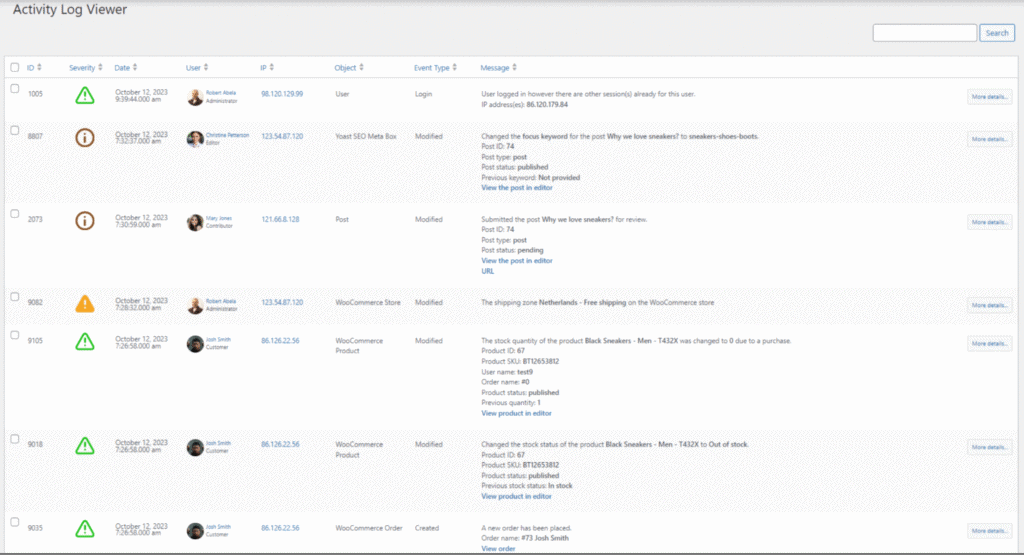Open IP address 98.120.129.99 link
The image size is (1024, 555).
pos(282,93)
